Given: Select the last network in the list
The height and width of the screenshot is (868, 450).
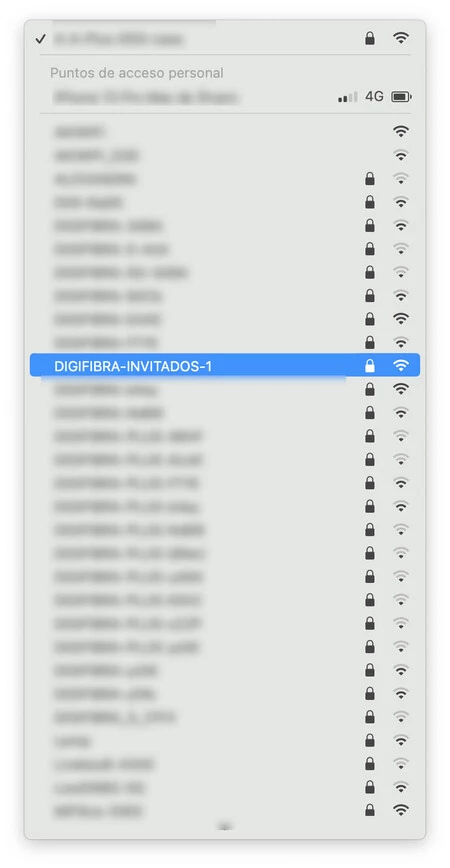Looking at the screenshot, I should click(225, 811).
